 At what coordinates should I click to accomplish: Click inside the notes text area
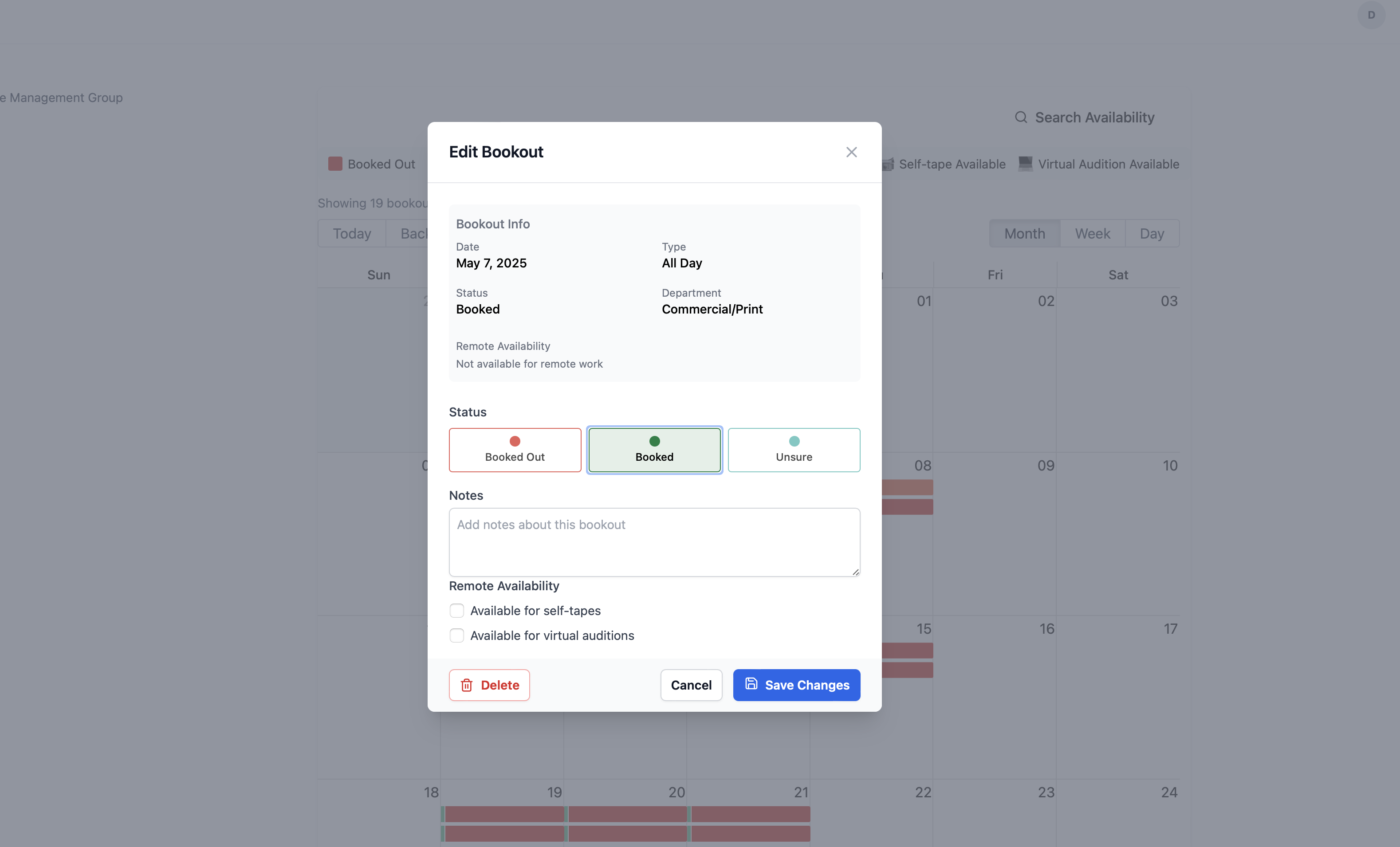coord(654,542)
